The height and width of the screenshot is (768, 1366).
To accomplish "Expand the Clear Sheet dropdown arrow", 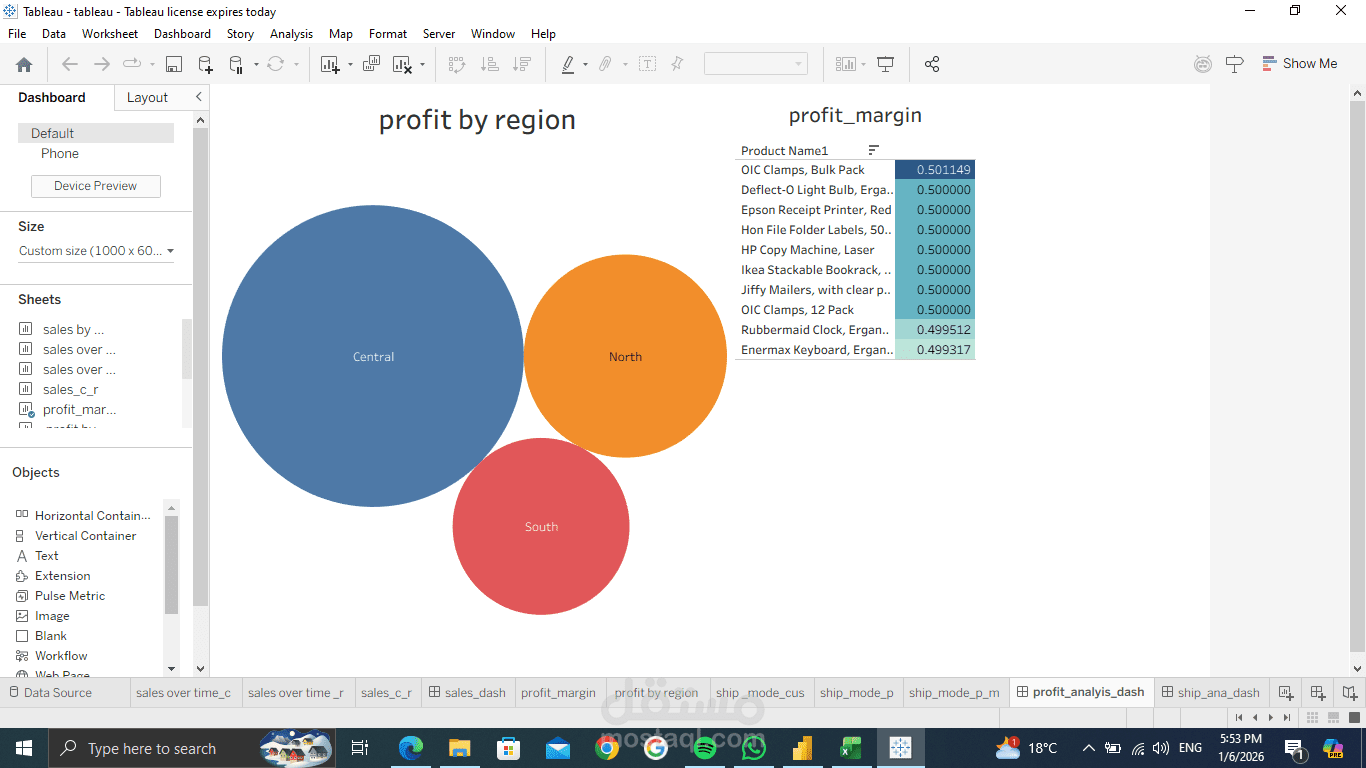I will tap(424, 63).
